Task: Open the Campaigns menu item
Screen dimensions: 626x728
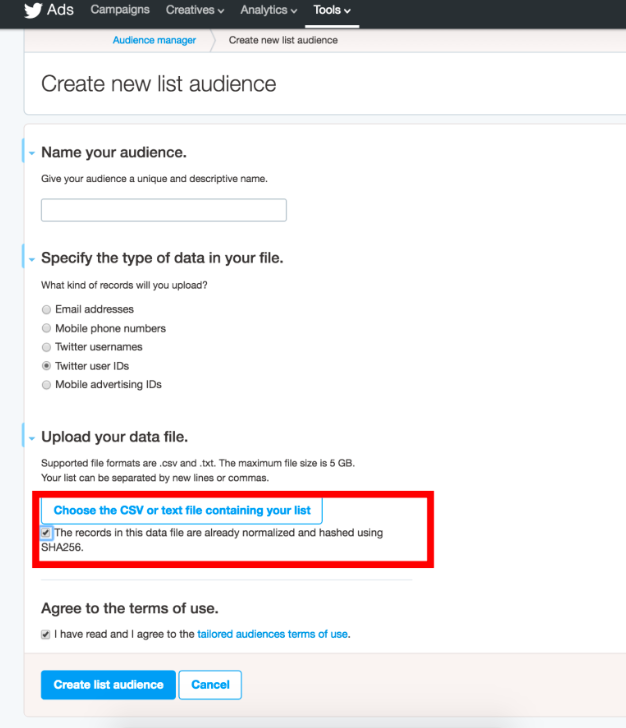Action: pyautogui.click(x=120, y=10)
